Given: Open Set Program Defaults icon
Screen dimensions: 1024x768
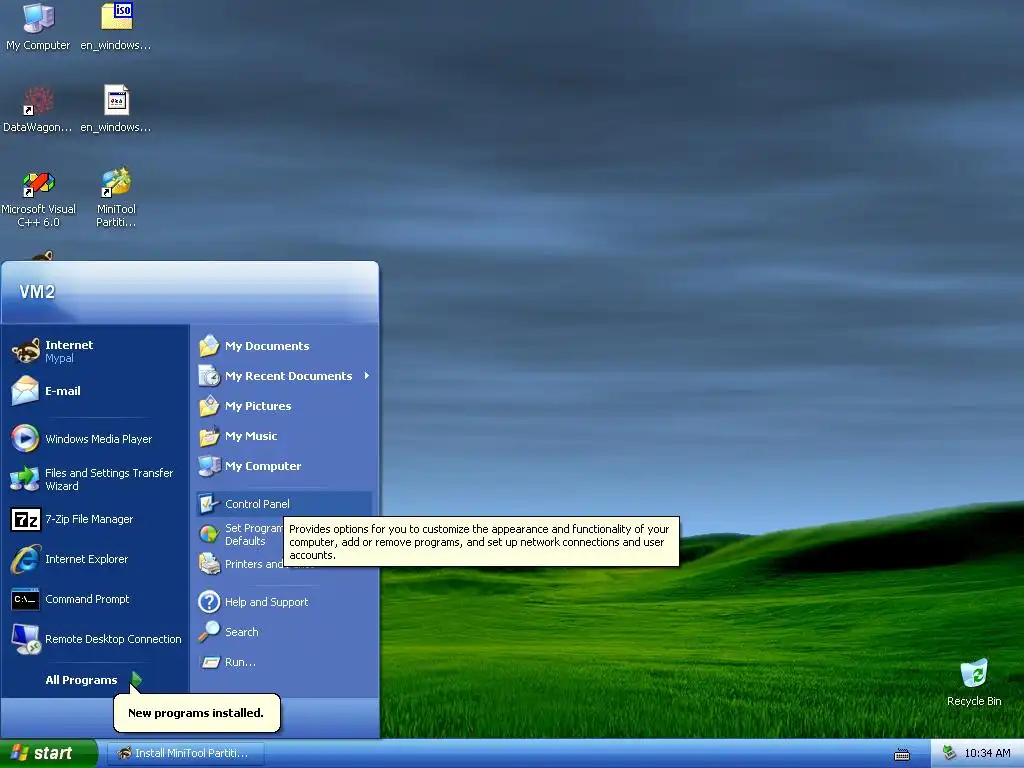Looking at the screenshot, I should tap(209, 534).
